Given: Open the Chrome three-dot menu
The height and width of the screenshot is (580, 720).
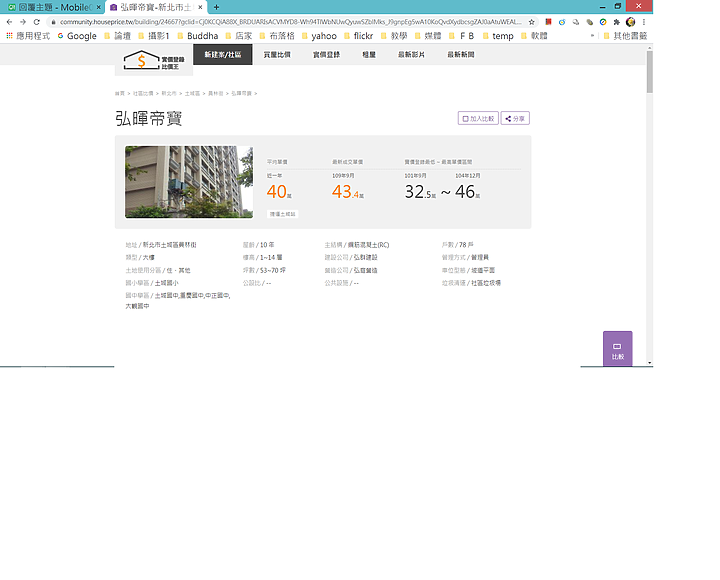Looking at the screenshot, I should click(644, 22).
